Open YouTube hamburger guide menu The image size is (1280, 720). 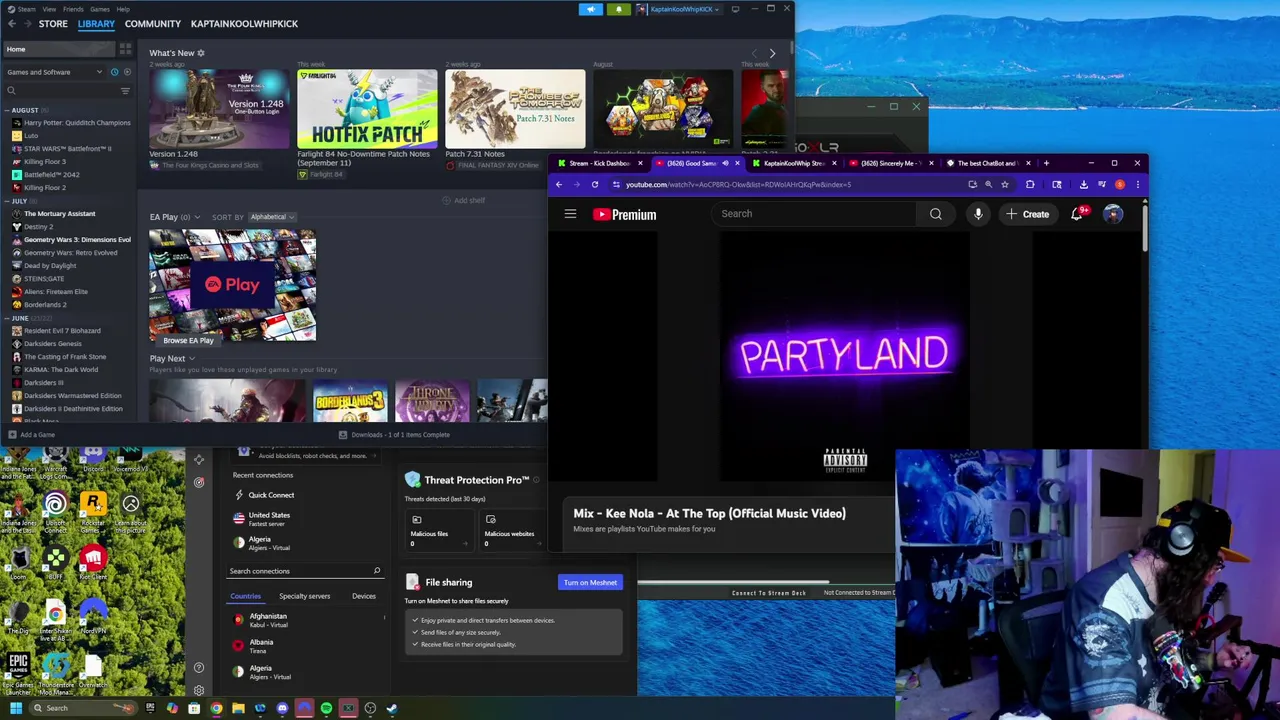point(570,214)
